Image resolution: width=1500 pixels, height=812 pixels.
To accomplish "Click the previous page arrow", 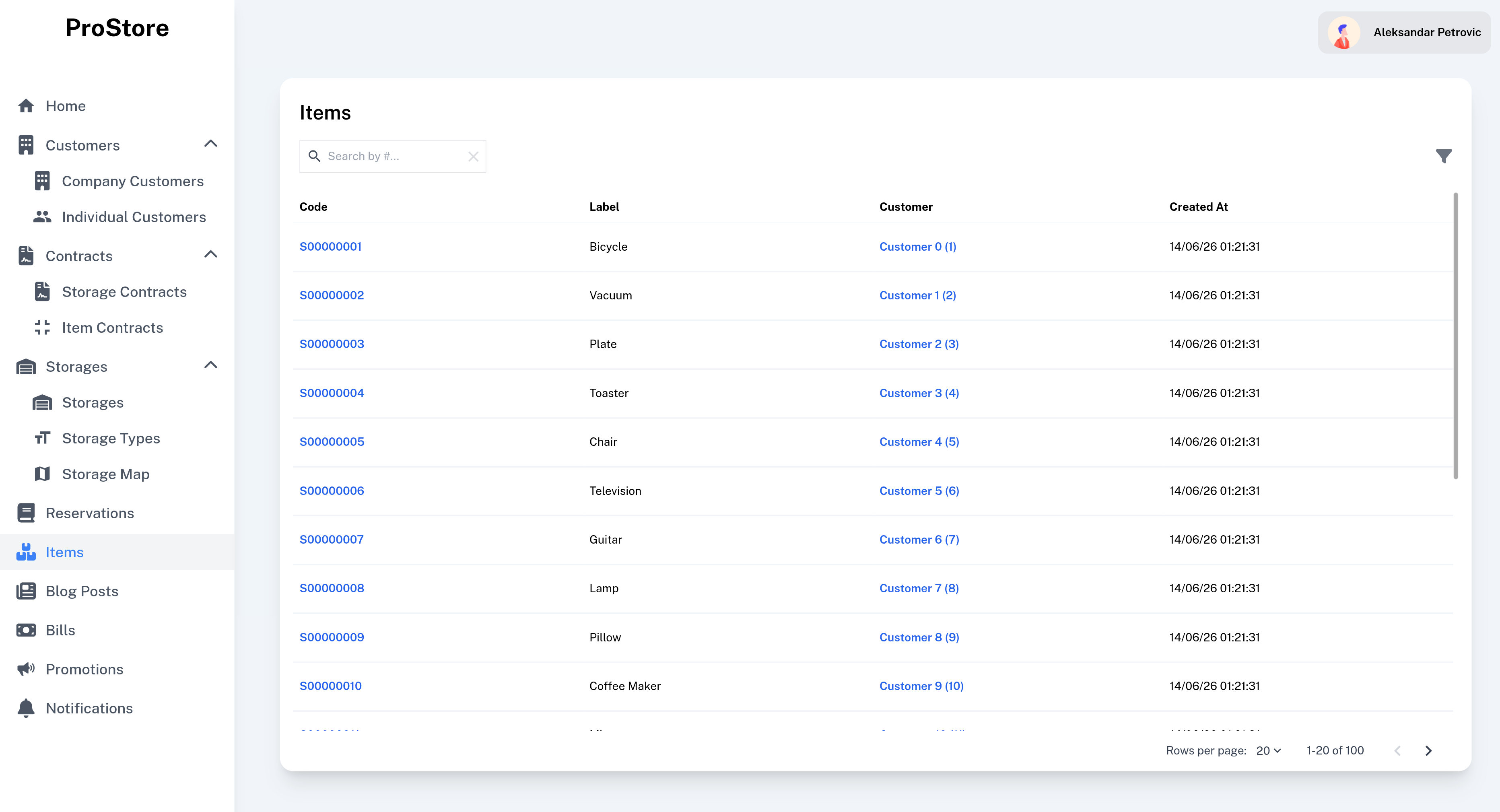I will tap(1397, 751).
